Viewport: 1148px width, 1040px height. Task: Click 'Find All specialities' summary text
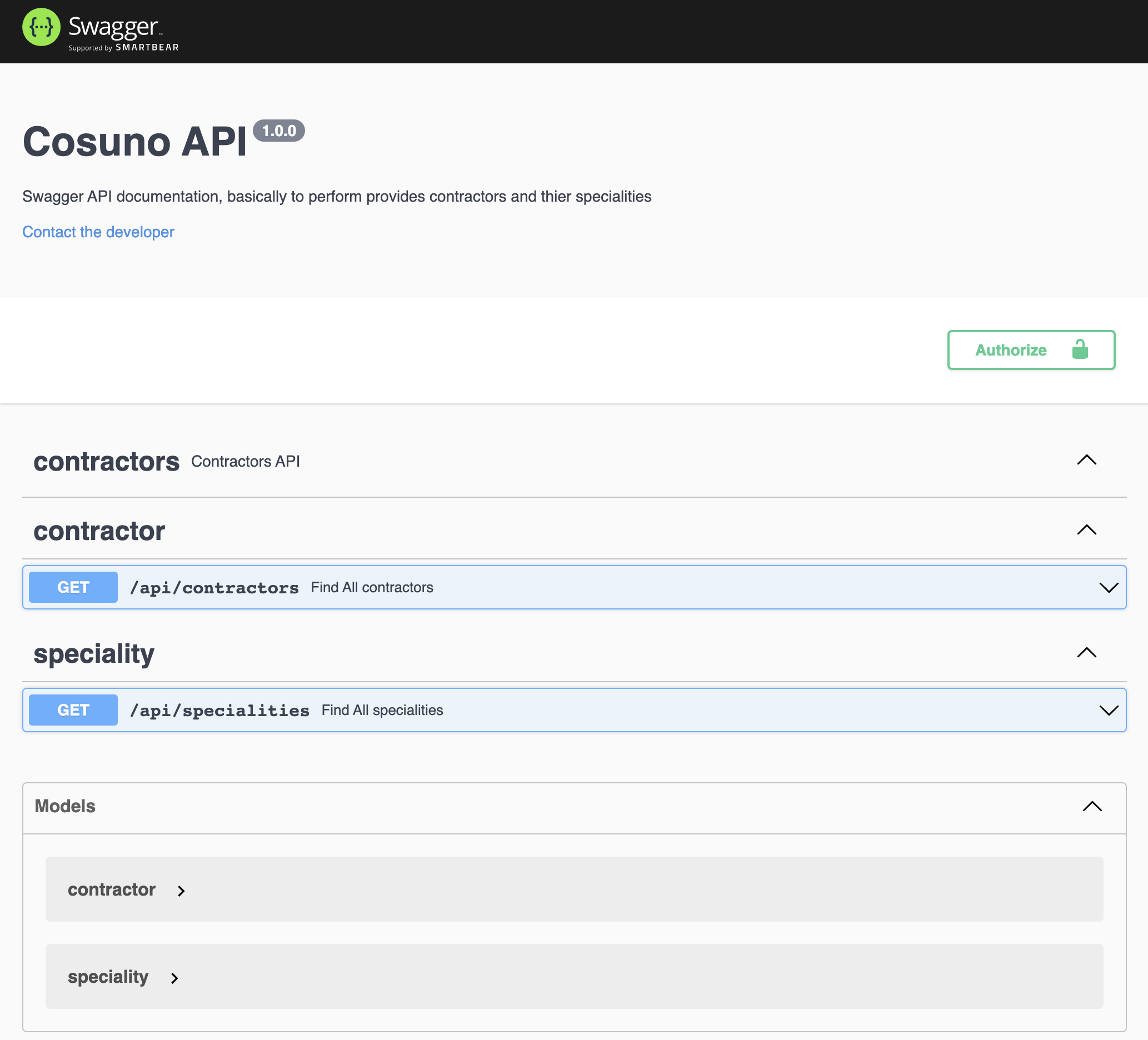(382, 710)
